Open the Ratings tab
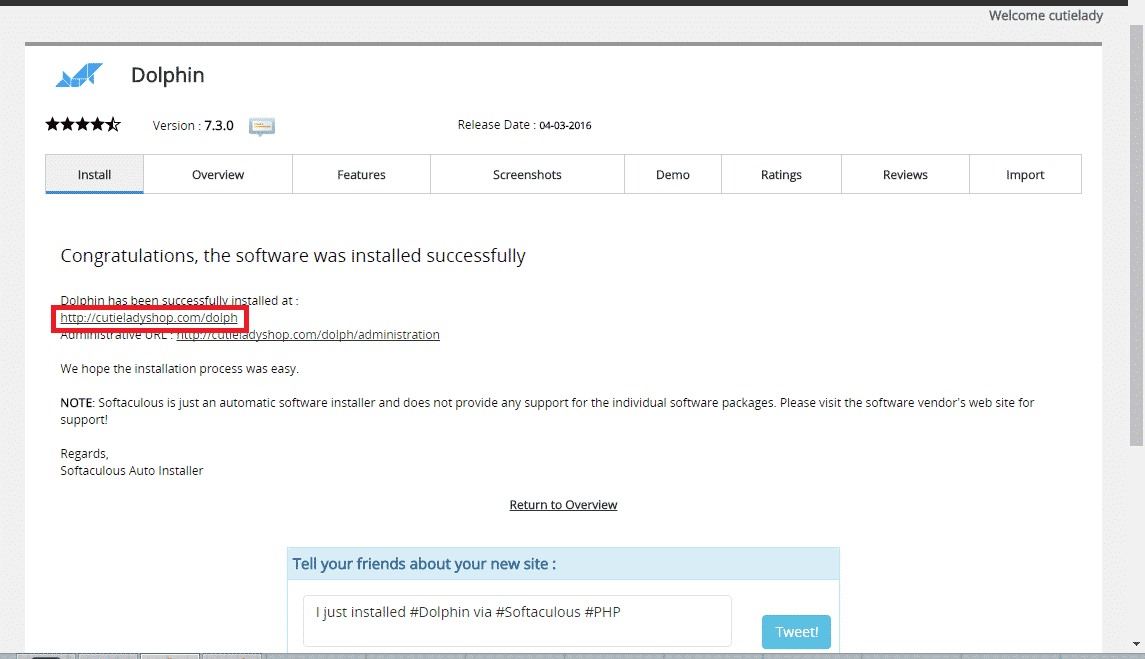The image size is (1145, 659). point(781,175)
